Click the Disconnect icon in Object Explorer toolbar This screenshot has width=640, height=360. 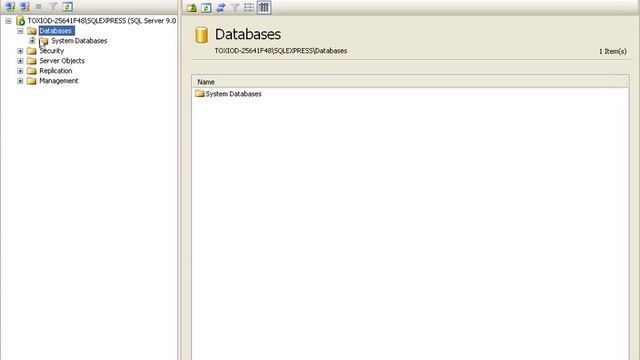[x=25, y=7]
